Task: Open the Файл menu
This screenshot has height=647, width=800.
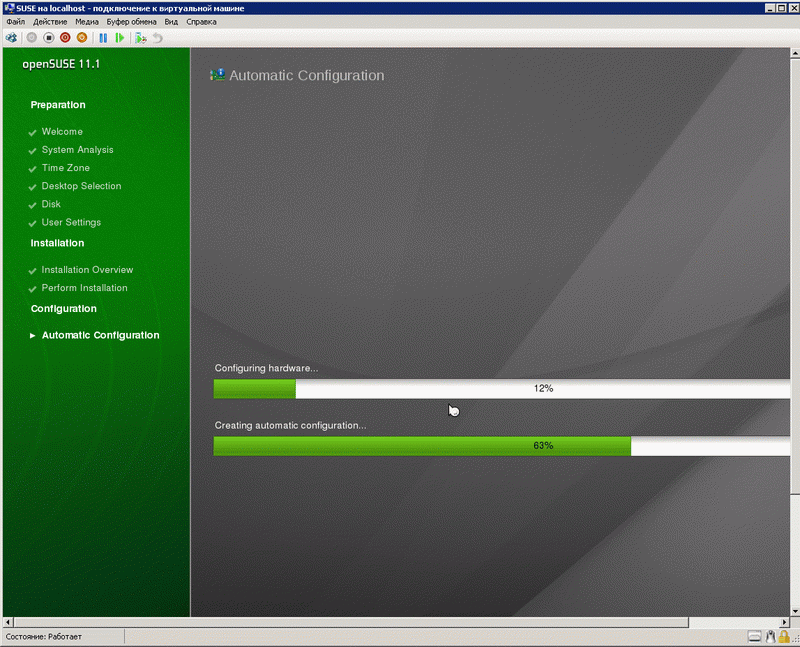Action: 16,22
